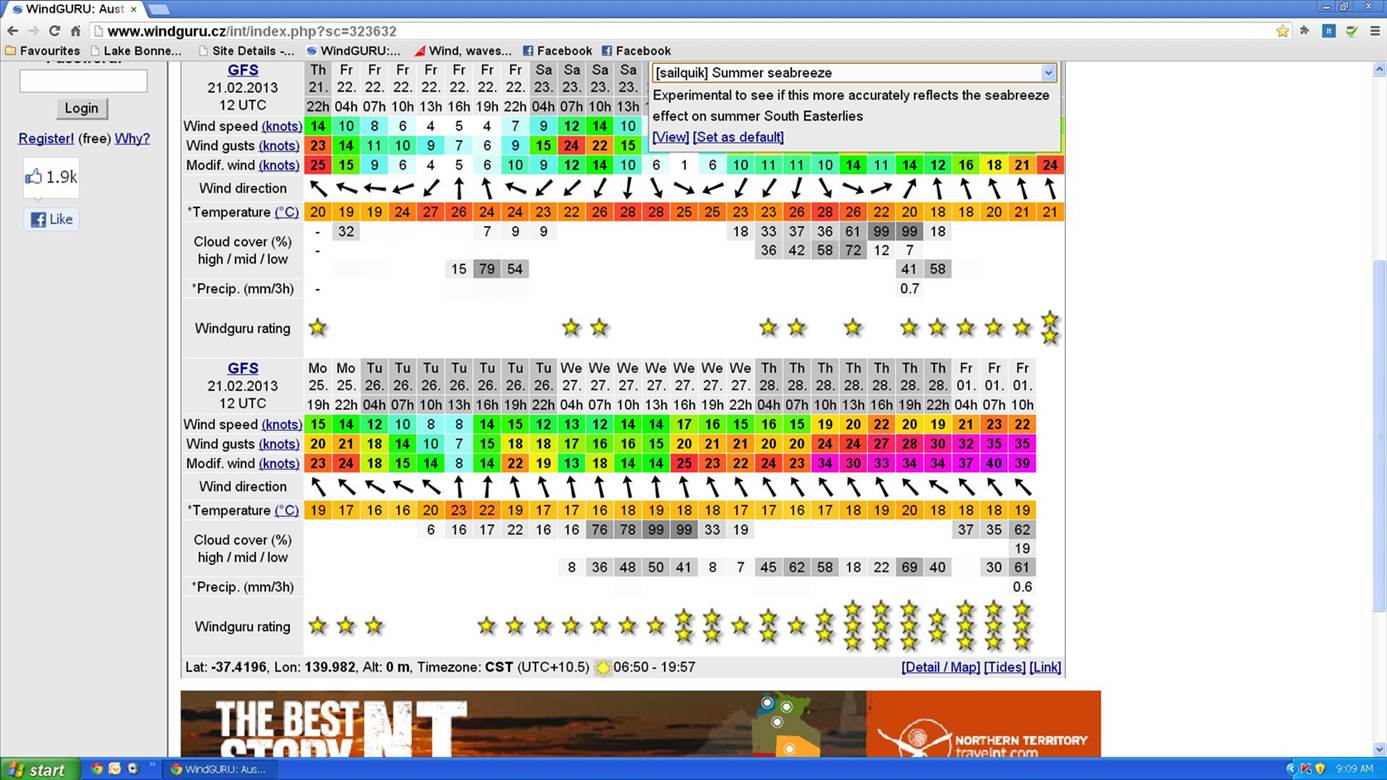Screen dimensions: 1387x780
Task: Click the puzzle piece extension icon
Action: coord(1305,31)
